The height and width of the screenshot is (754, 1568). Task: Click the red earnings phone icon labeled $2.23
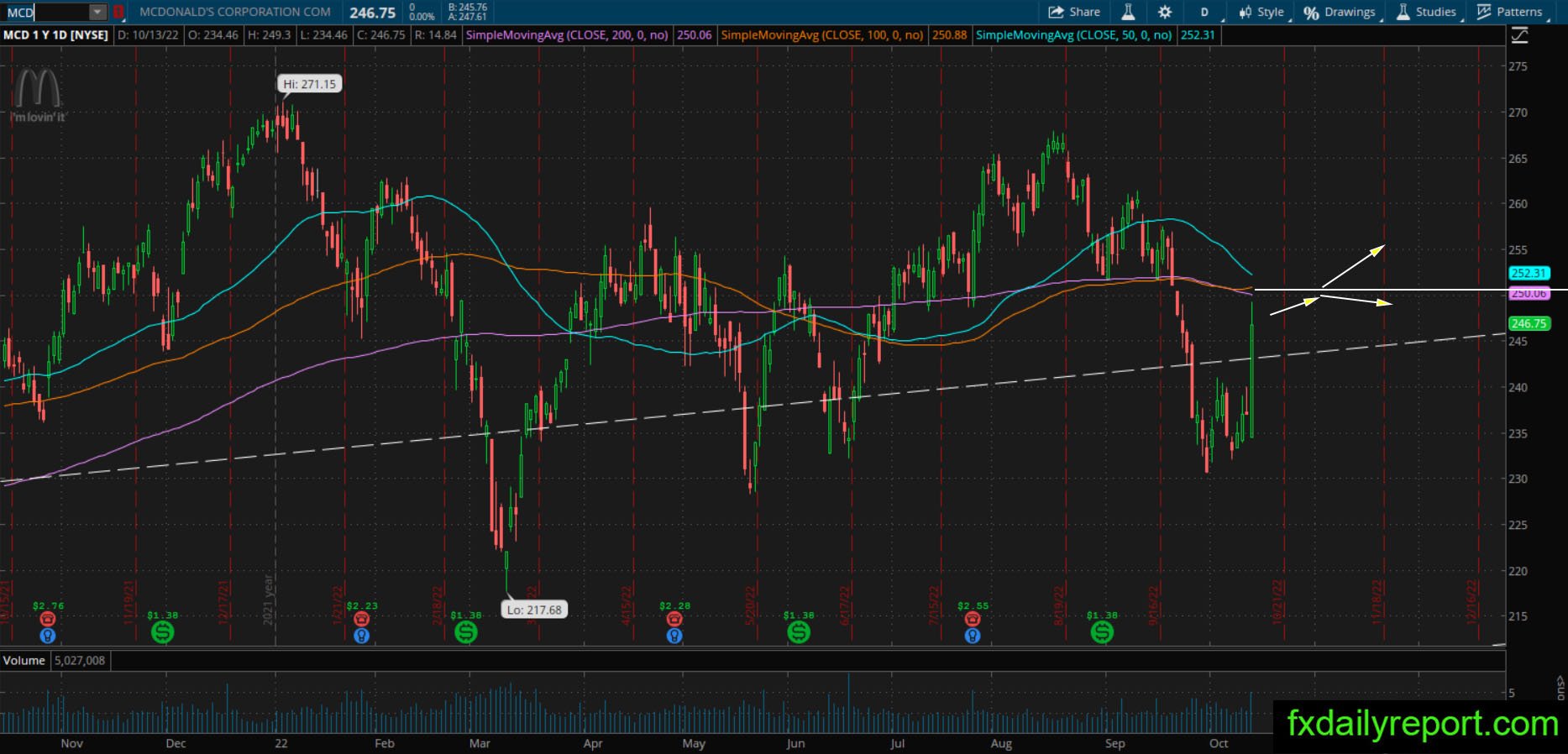coord(361,619)
